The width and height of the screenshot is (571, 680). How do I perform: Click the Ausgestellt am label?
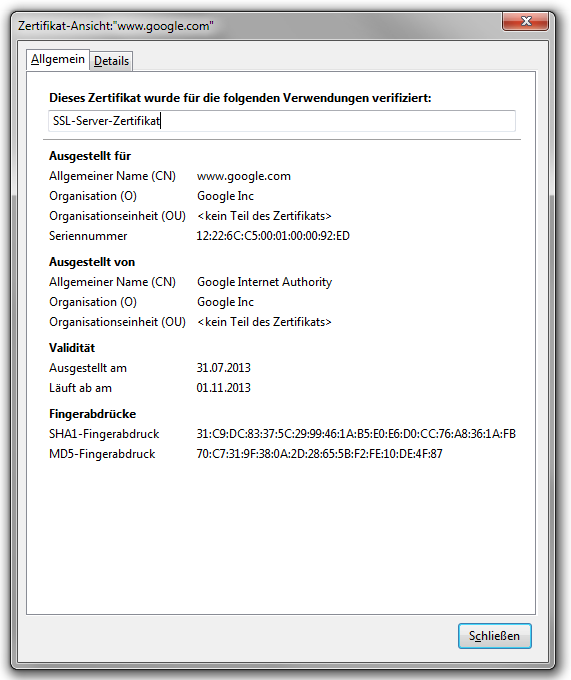coord(88,368)
